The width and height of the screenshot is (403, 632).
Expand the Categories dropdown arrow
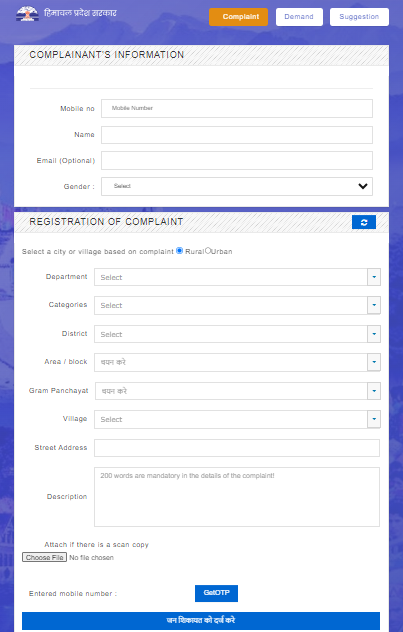pyautogui.click(x=374, y=305)
